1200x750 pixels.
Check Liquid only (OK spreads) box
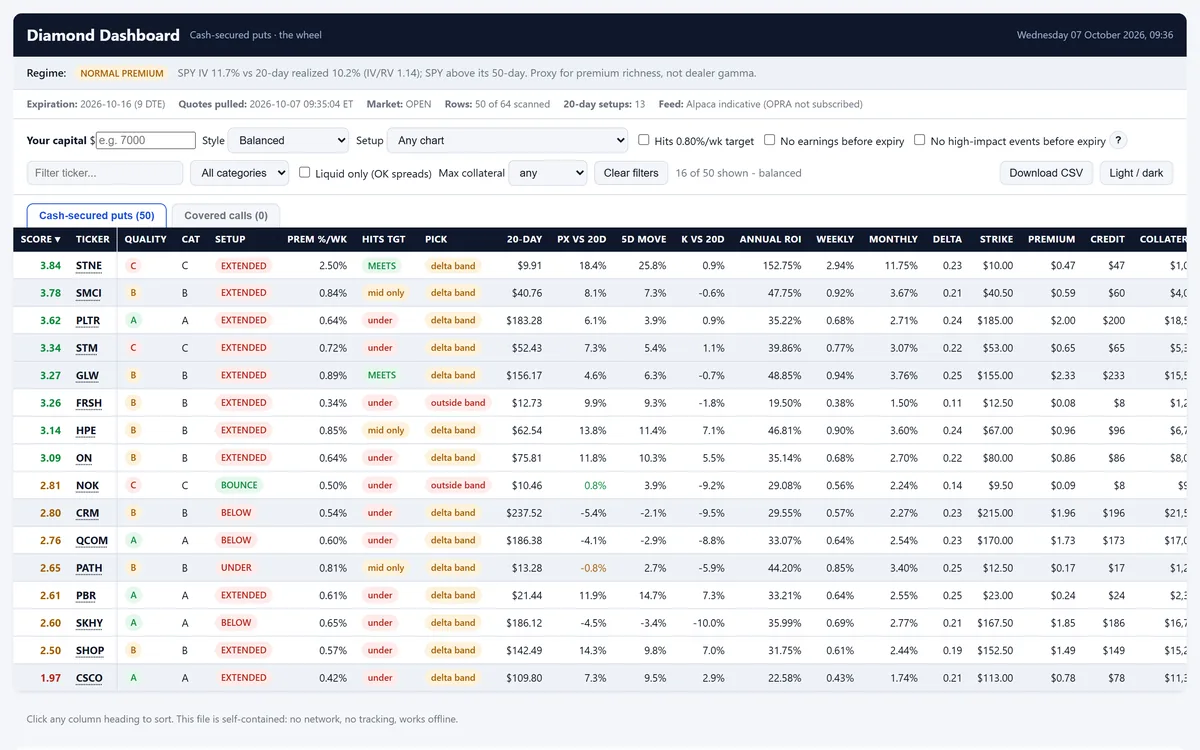(305, 172)
